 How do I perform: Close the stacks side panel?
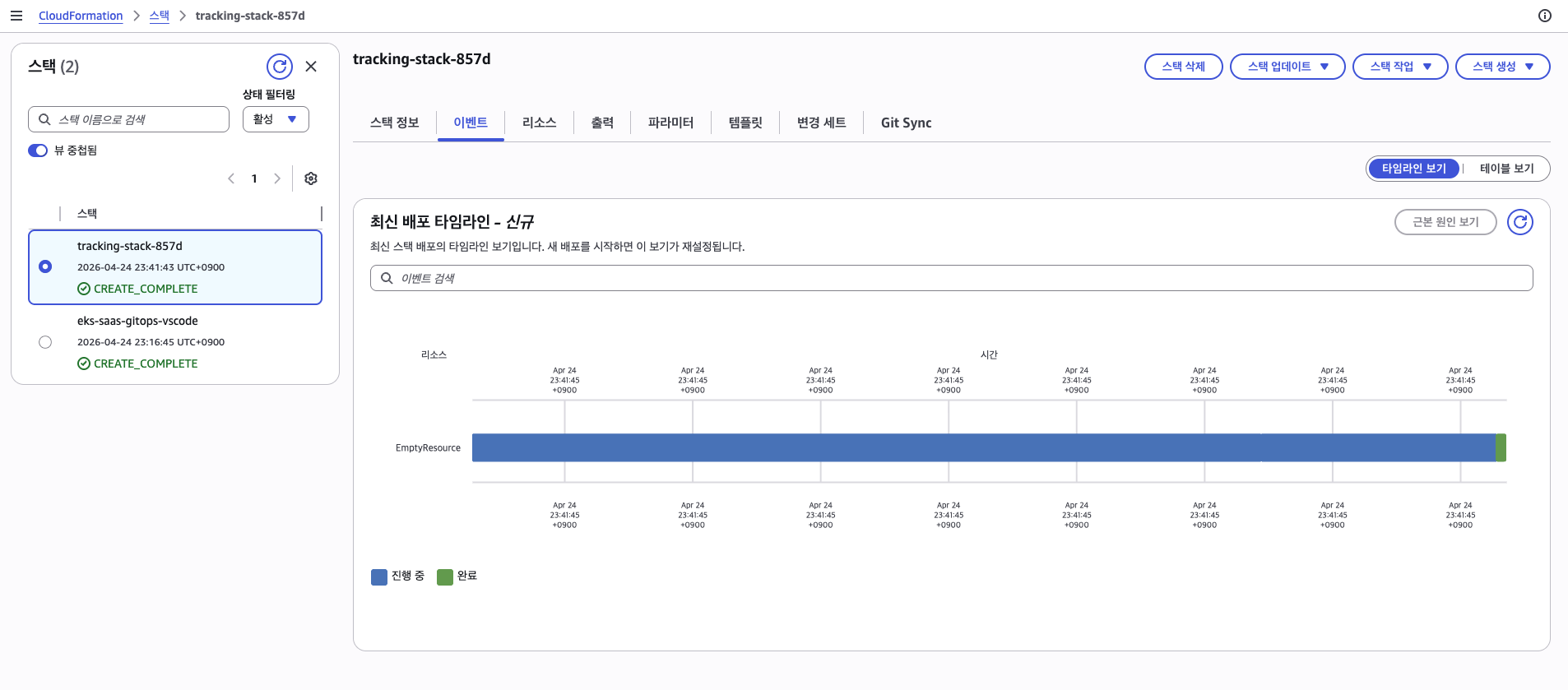311,67
